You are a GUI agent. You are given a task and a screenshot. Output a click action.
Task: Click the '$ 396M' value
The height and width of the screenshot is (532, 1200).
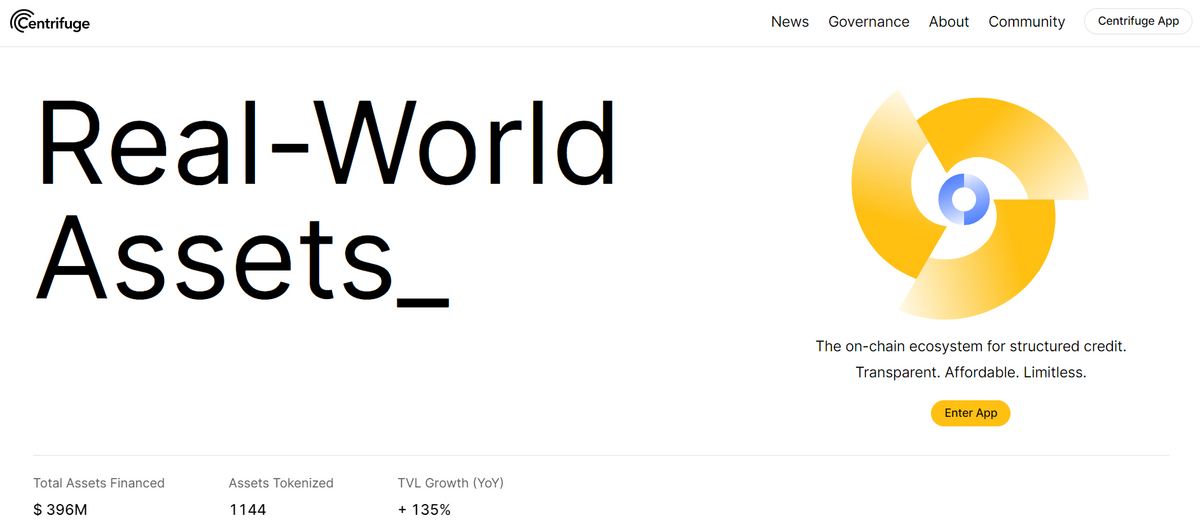coord(60,510)
